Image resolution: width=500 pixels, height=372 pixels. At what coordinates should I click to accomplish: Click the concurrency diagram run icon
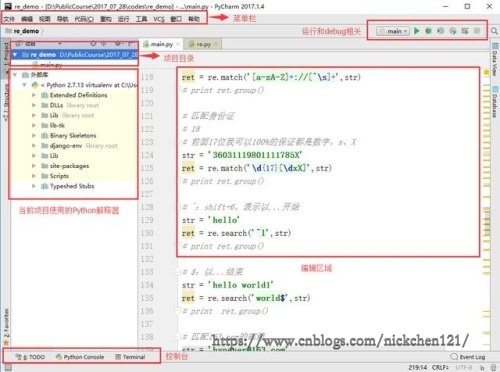tap(465, 31)
